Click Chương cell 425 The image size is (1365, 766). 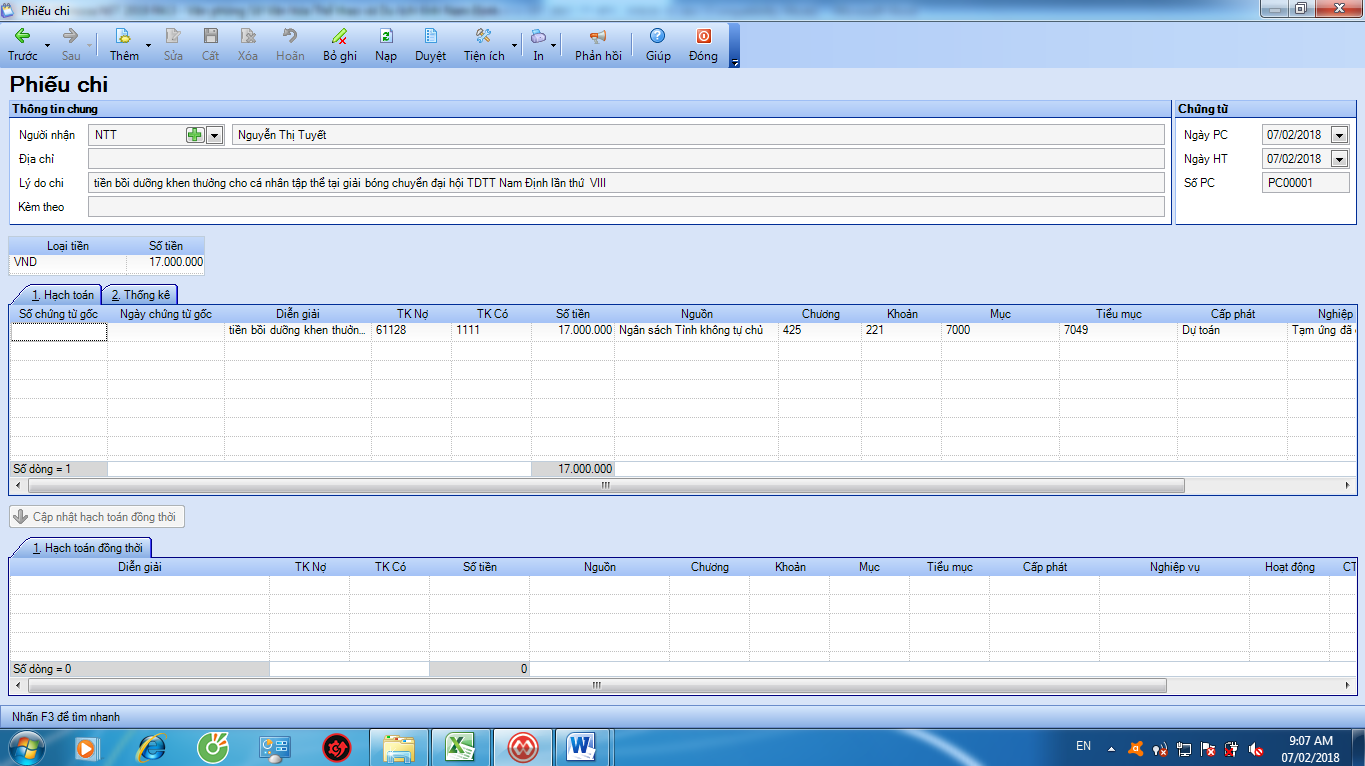point(820,330)
